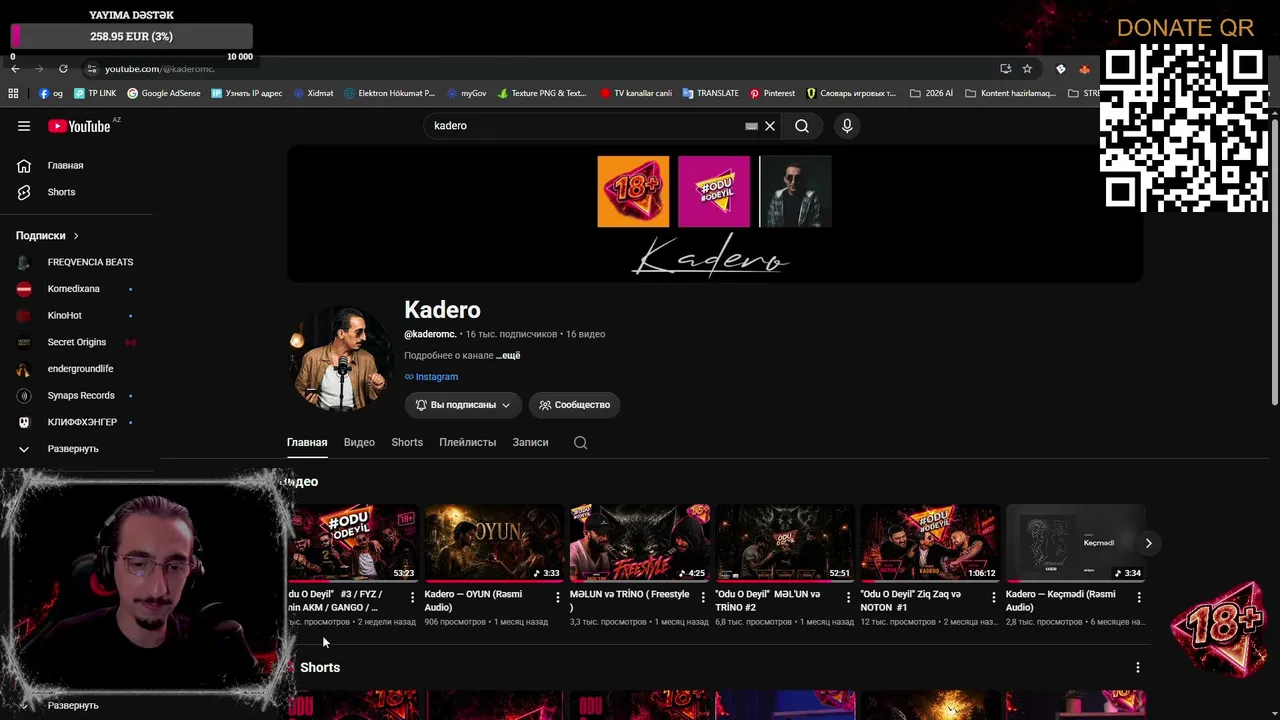
Task: Expand channel description via "...ещё"
Action: 508,355
